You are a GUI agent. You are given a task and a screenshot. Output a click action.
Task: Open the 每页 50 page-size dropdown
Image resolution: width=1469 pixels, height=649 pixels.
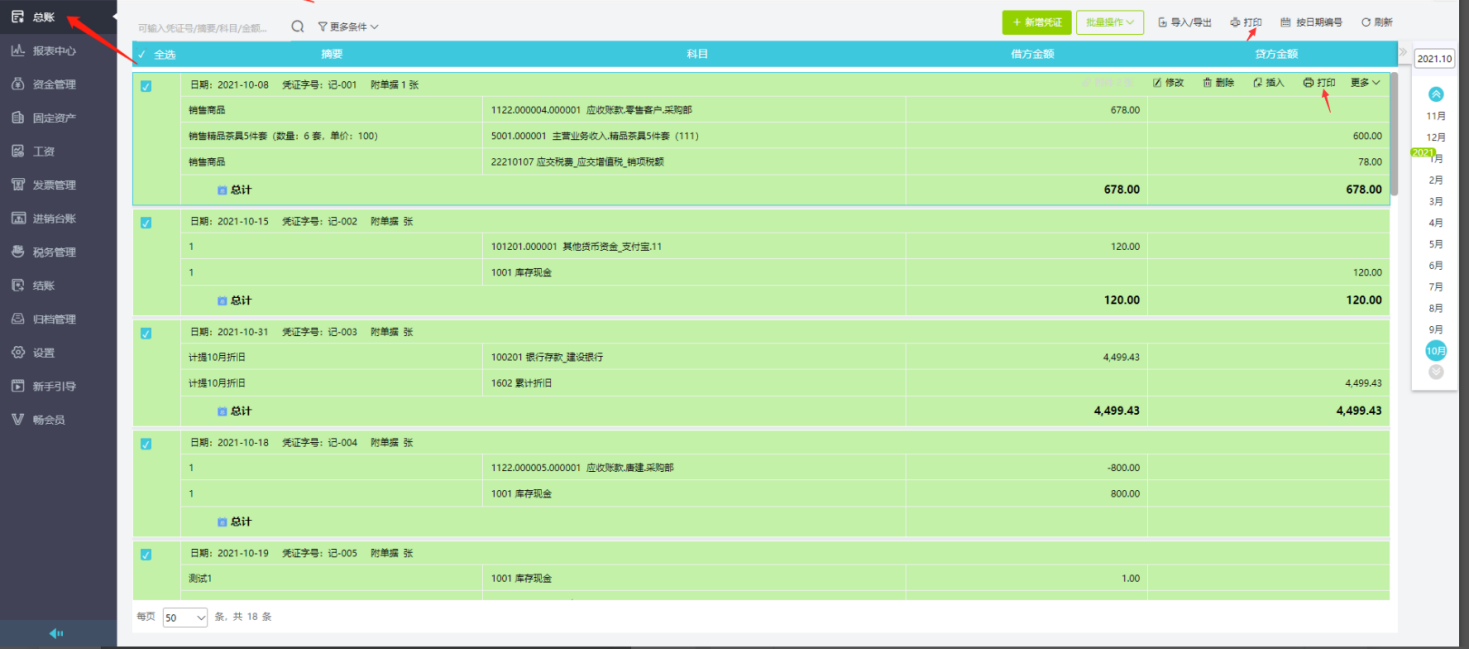(x=185, y=618)
